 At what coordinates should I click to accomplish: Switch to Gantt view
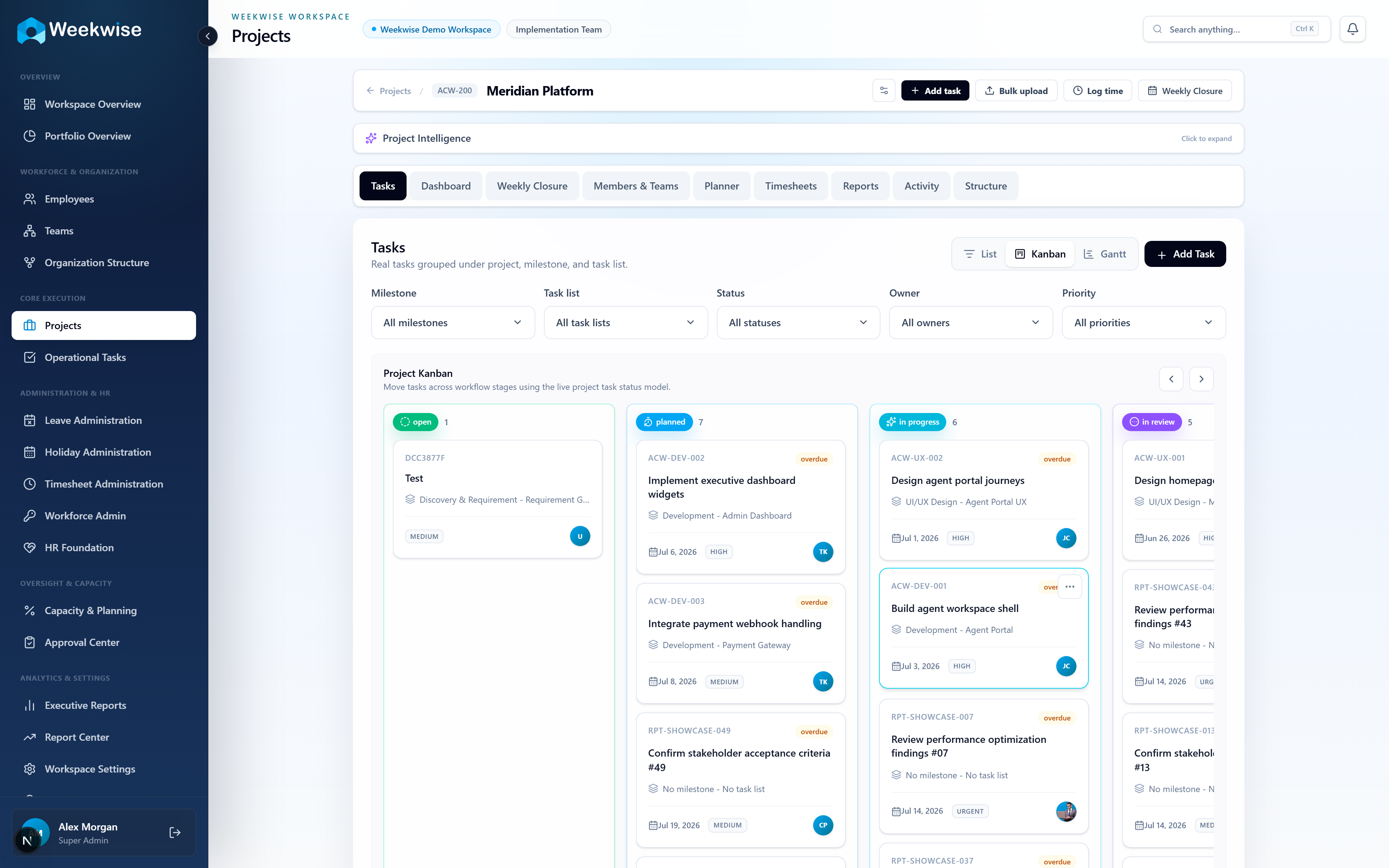click(1104, 254)
